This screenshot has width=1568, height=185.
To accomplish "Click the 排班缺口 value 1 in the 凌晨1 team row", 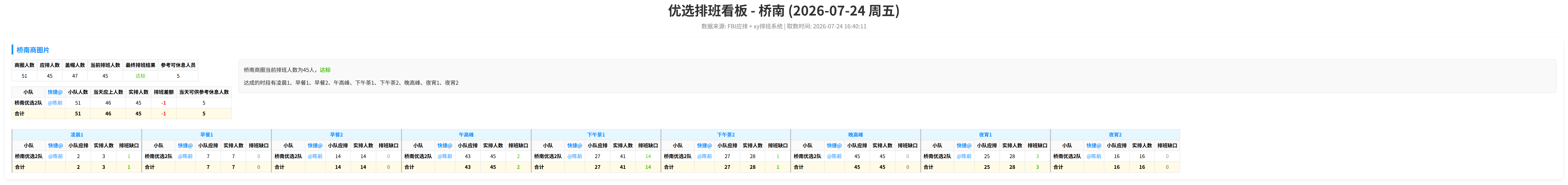I will 129,156.
